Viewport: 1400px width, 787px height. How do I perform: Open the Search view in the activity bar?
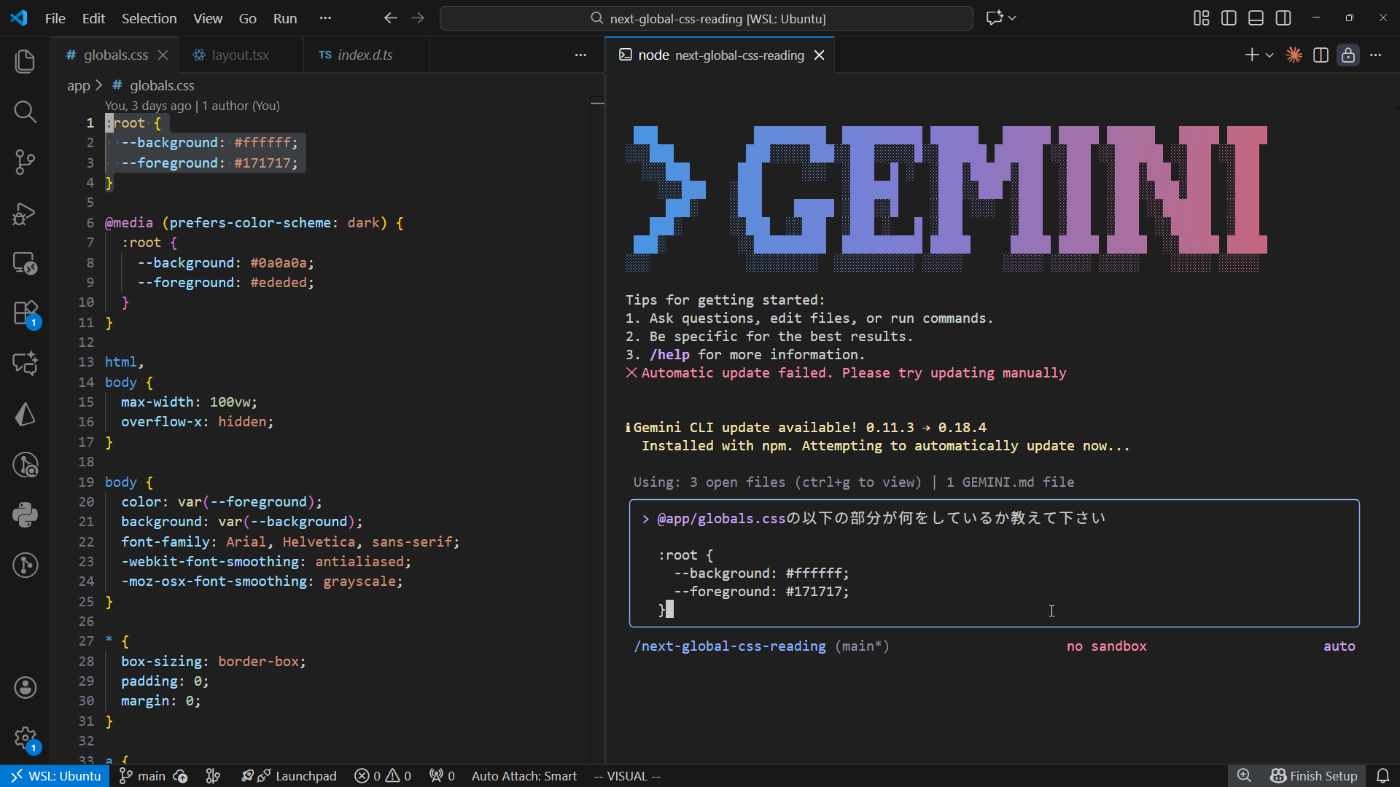pos(25,111)
